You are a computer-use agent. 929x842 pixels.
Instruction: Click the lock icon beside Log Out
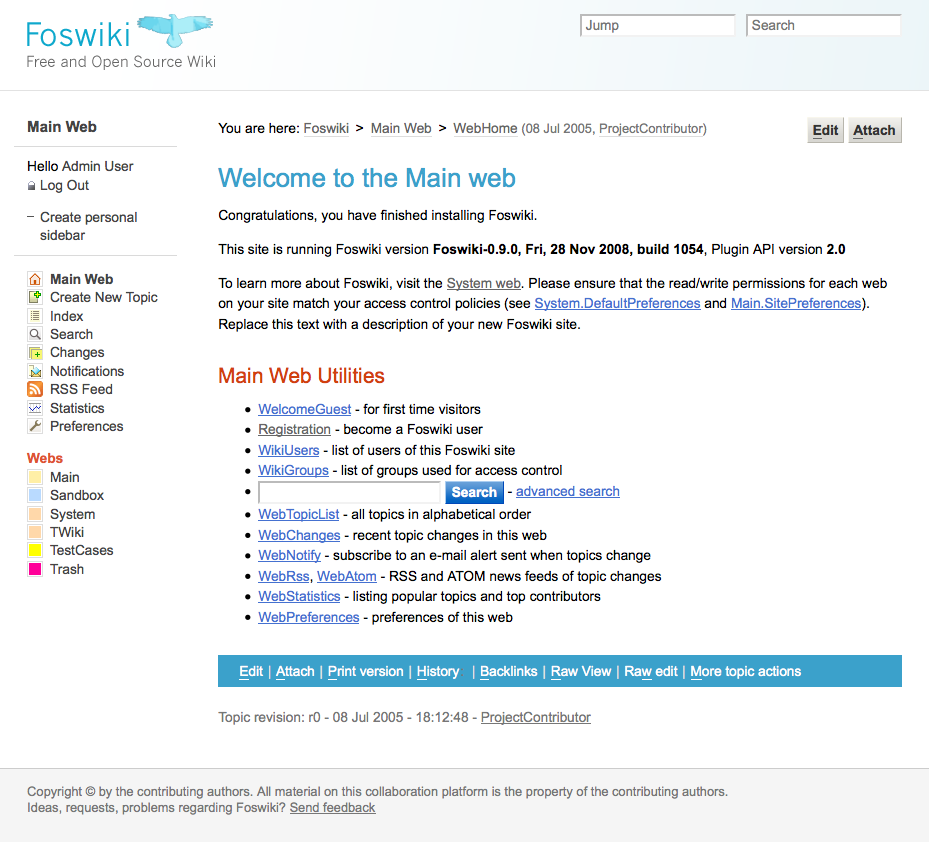click(31, 186)
